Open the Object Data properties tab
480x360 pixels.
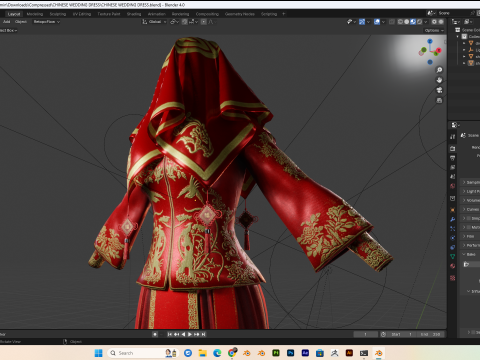[452, 257]
